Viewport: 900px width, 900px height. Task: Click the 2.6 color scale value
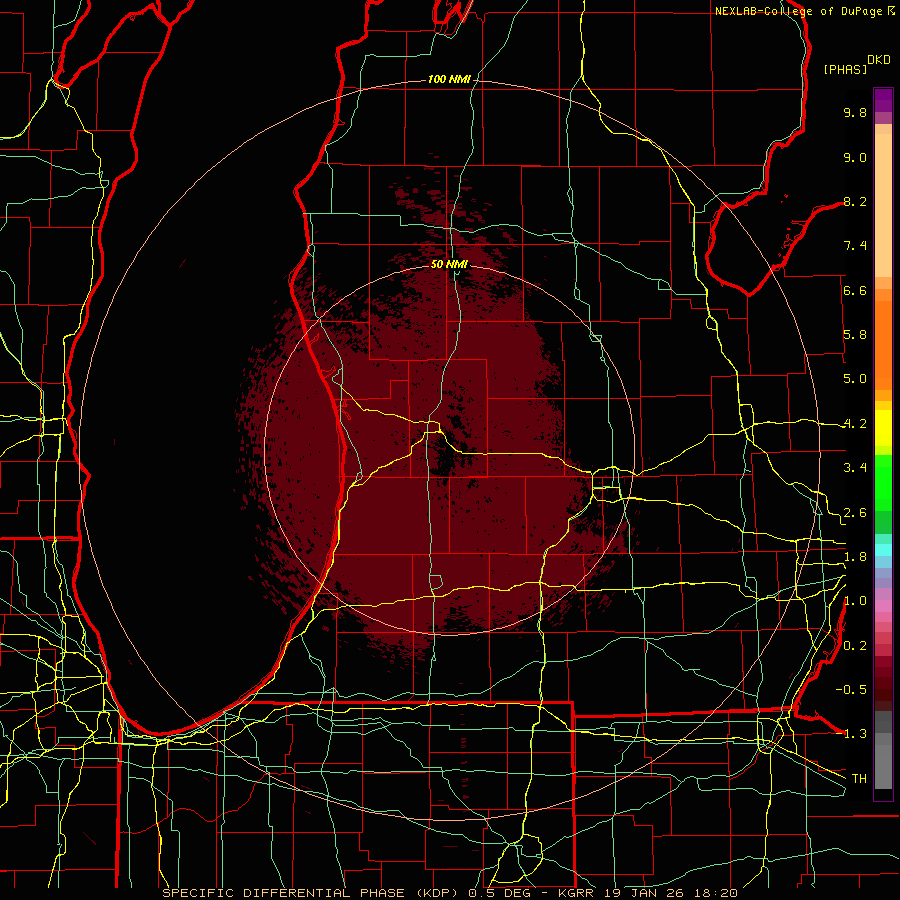tap(855, 513)
